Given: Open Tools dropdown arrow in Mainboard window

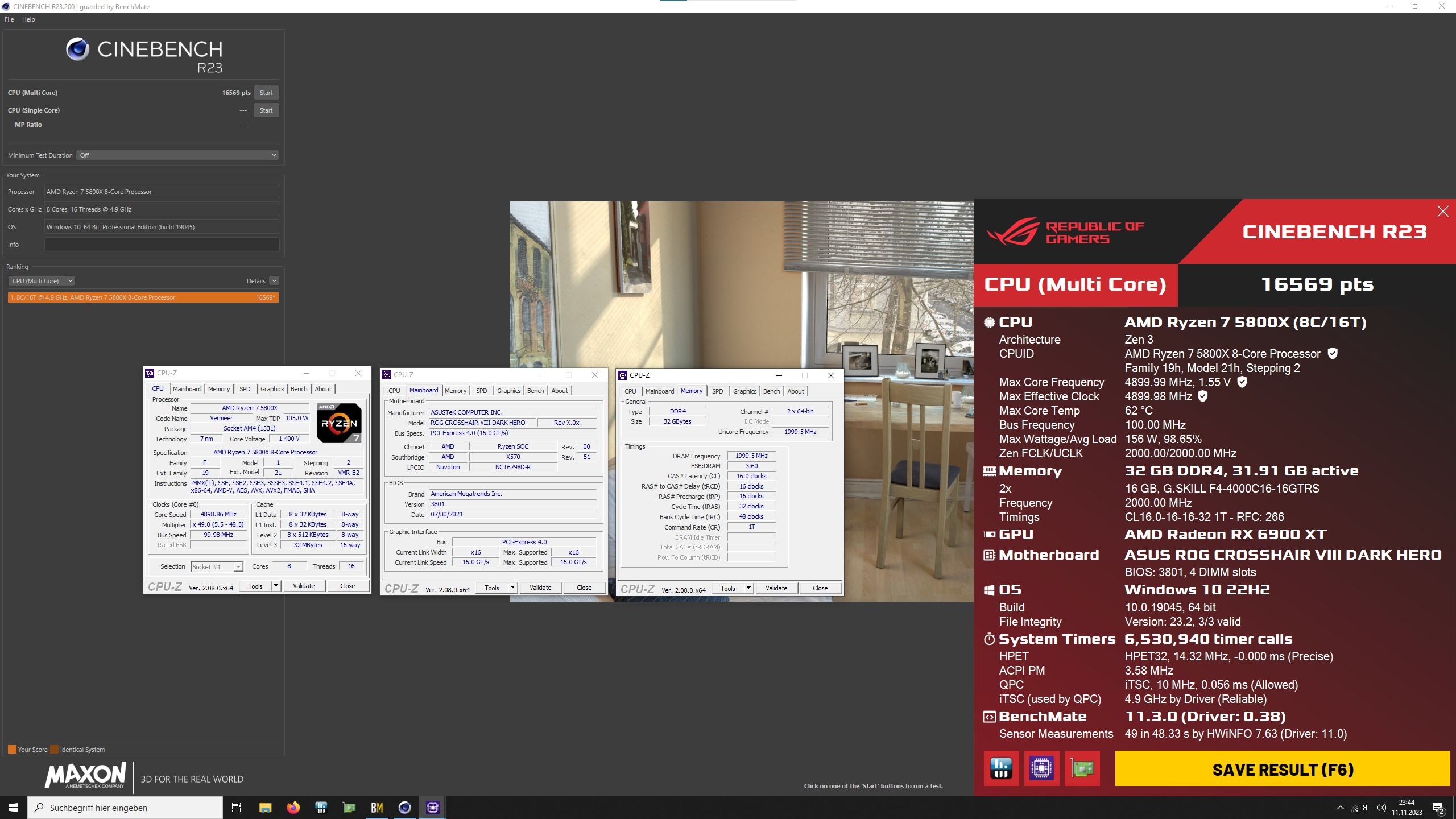Looking at the screenshot, I should [512, 588].
